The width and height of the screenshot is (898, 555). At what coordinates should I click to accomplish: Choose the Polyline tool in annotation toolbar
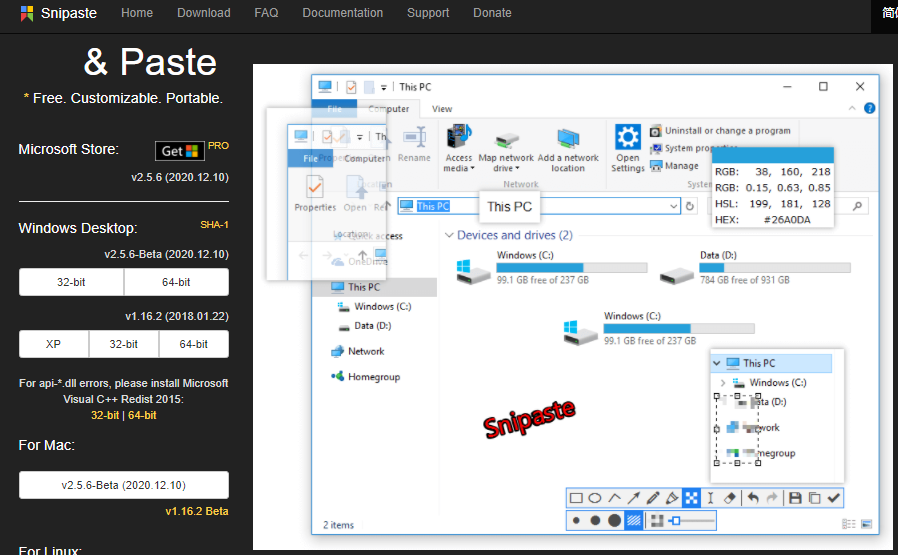click(x=614, y=498)
